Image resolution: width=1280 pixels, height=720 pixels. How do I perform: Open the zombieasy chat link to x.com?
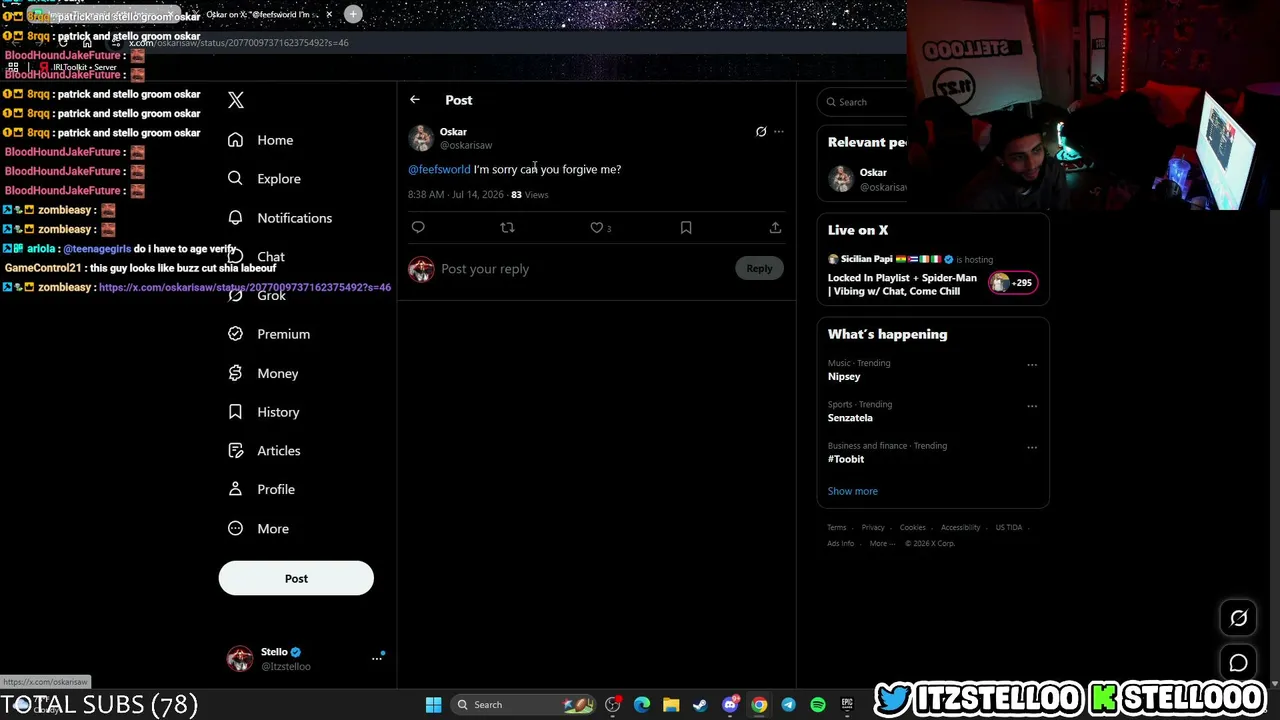245,288
